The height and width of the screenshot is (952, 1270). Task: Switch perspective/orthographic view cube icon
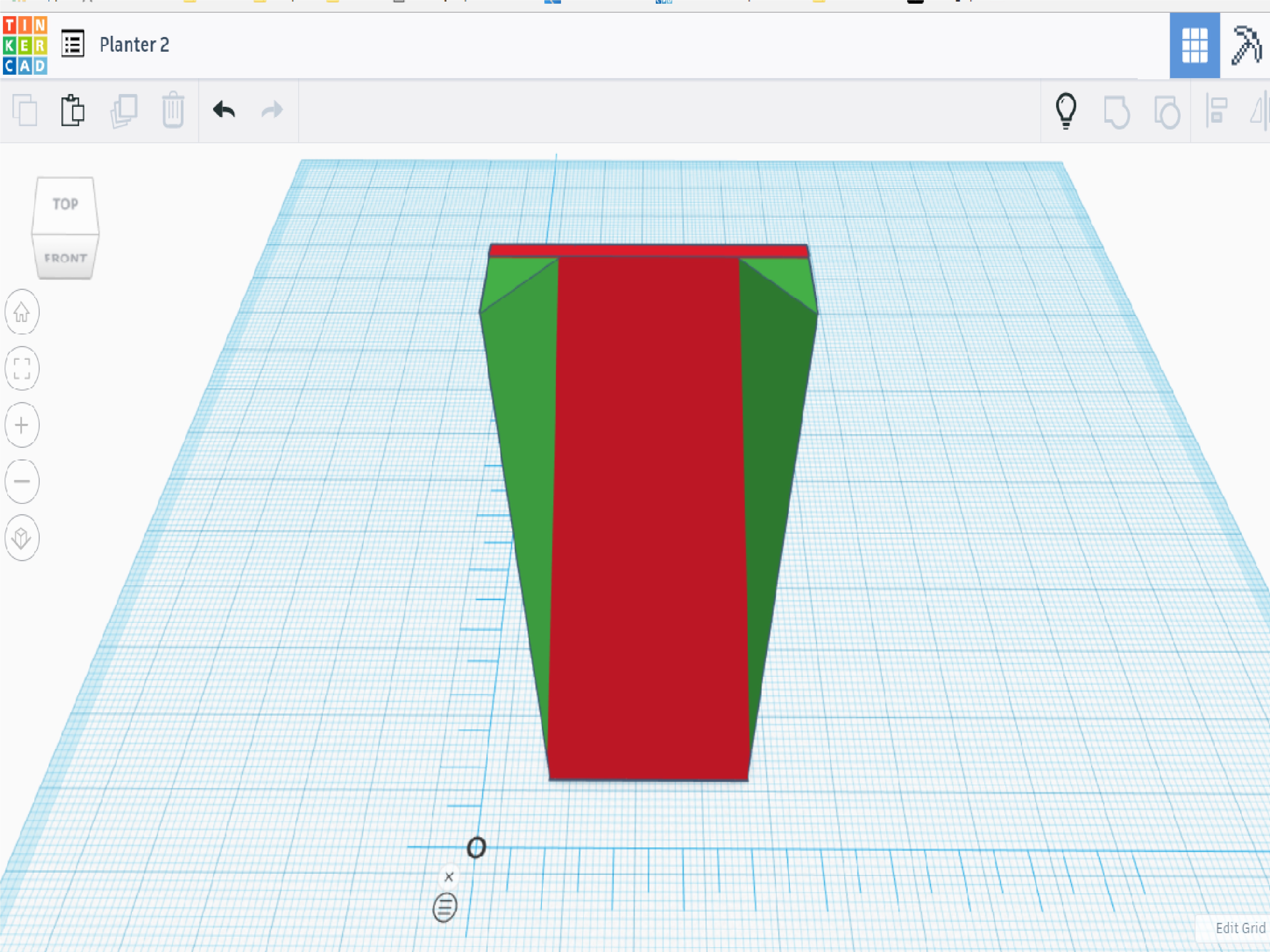tap(22, 538)
